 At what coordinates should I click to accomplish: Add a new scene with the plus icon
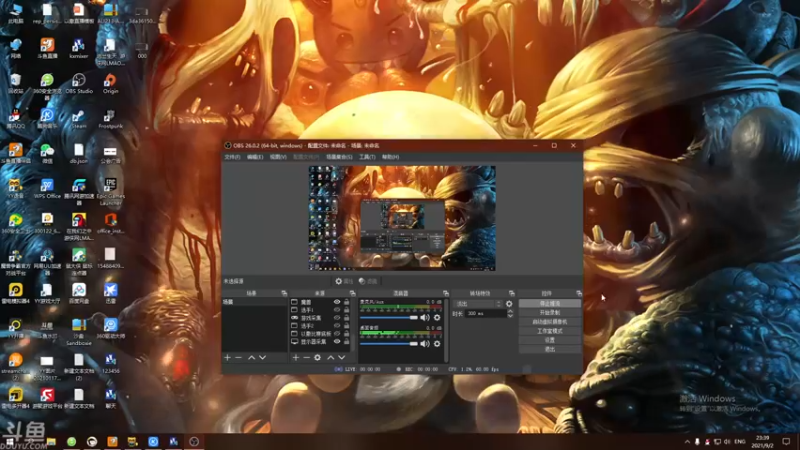[228, 358]
